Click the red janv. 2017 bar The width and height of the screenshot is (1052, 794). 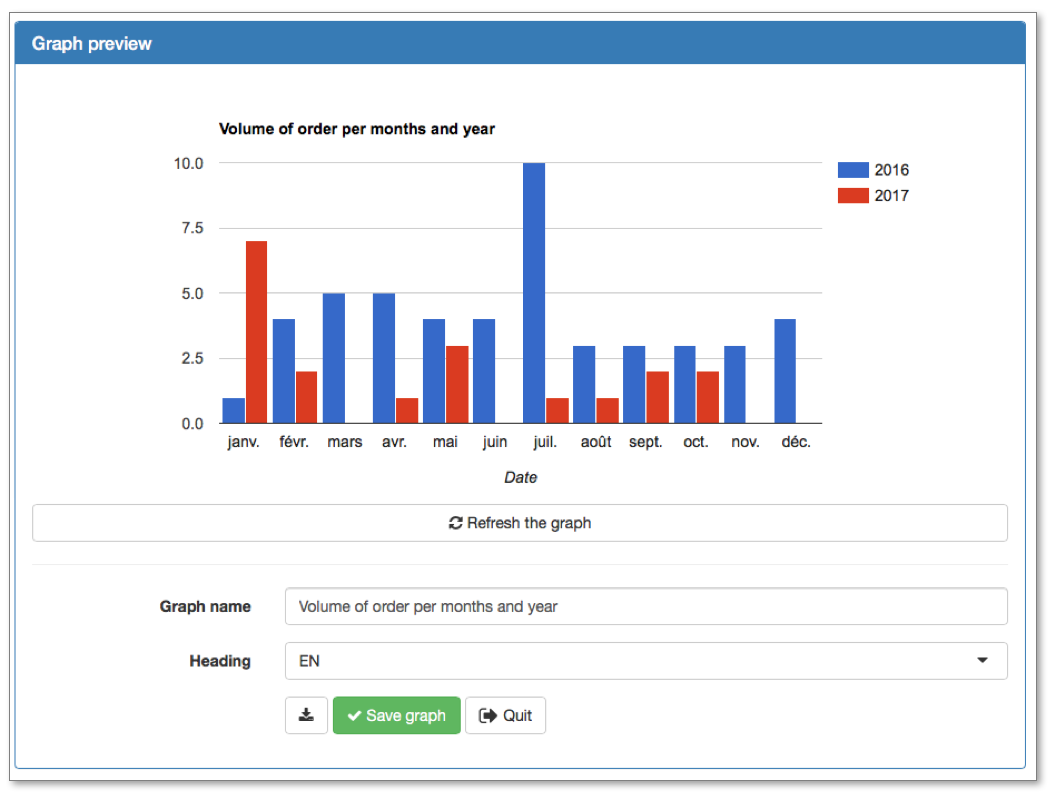pos(256,332)
